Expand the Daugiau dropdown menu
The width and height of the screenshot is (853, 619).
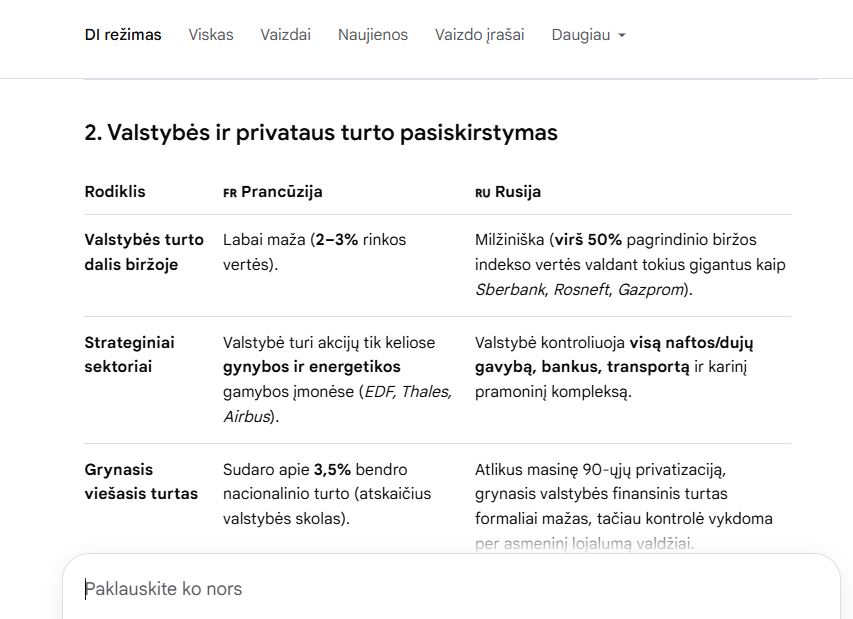(x=589, y=35)
